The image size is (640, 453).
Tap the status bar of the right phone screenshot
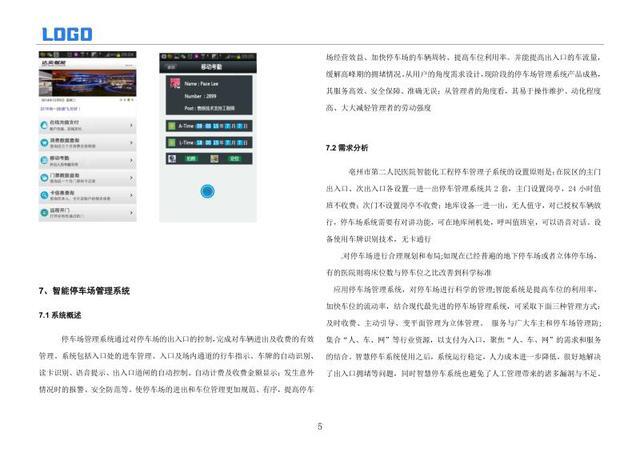click(208, 56)
